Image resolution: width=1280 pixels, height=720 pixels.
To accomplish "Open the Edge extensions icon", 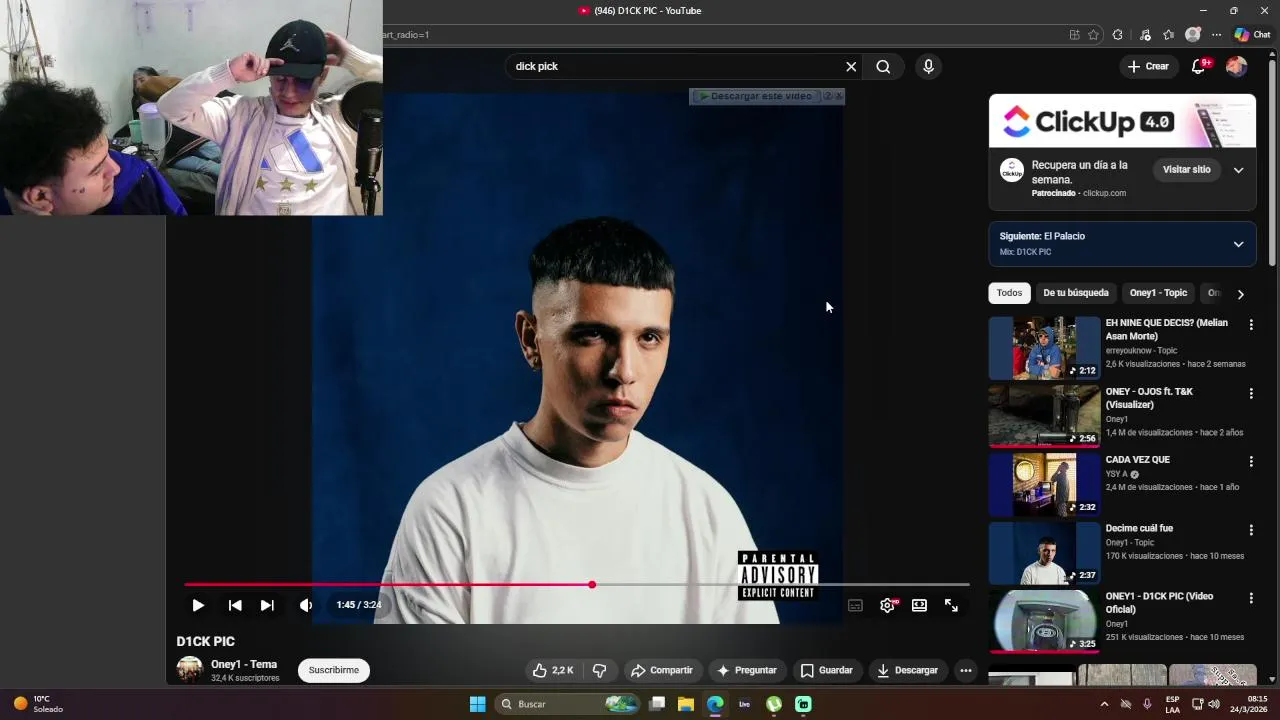I will 1117,34.
